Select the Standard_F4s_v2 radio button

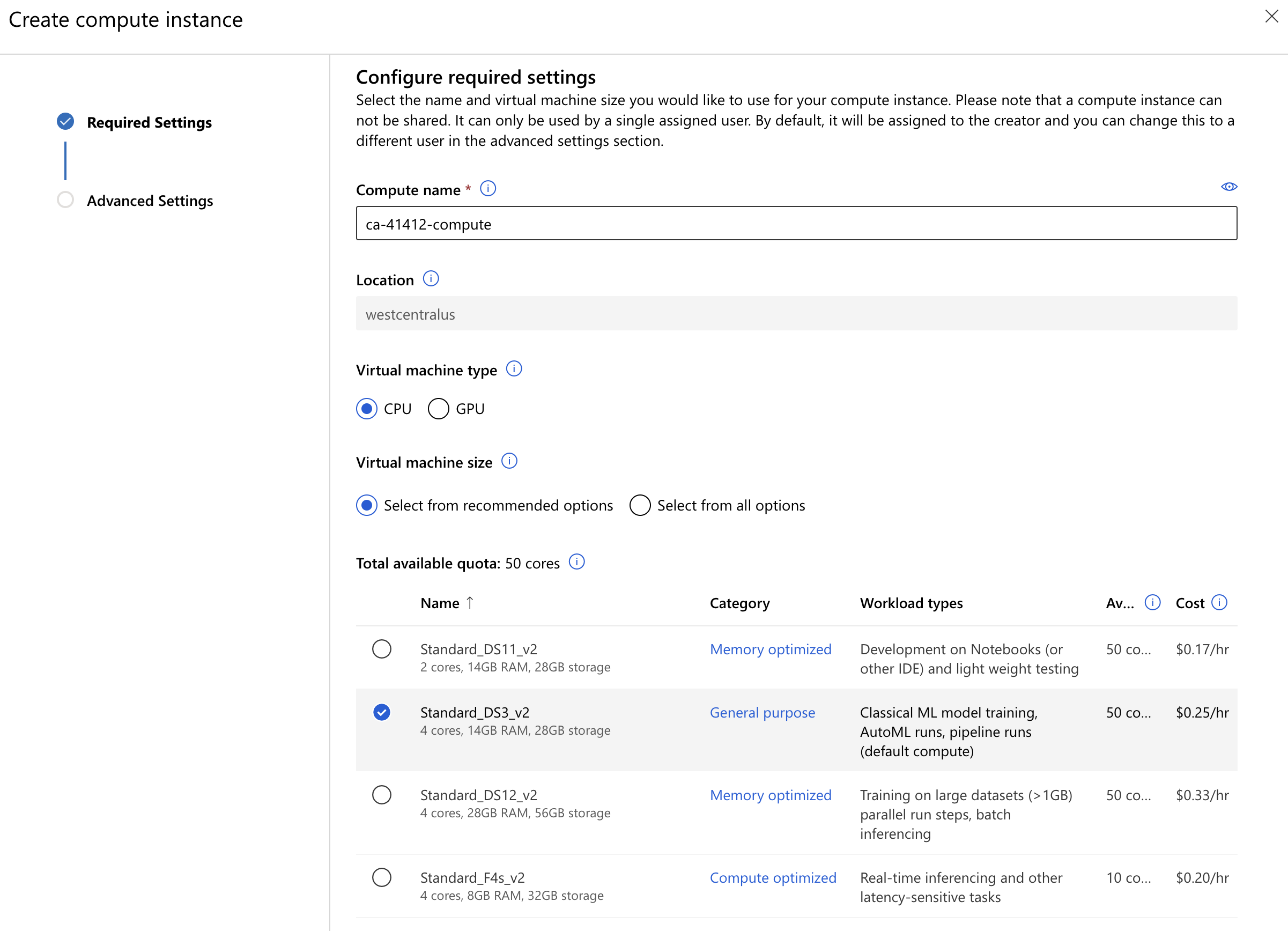[382, 877]
